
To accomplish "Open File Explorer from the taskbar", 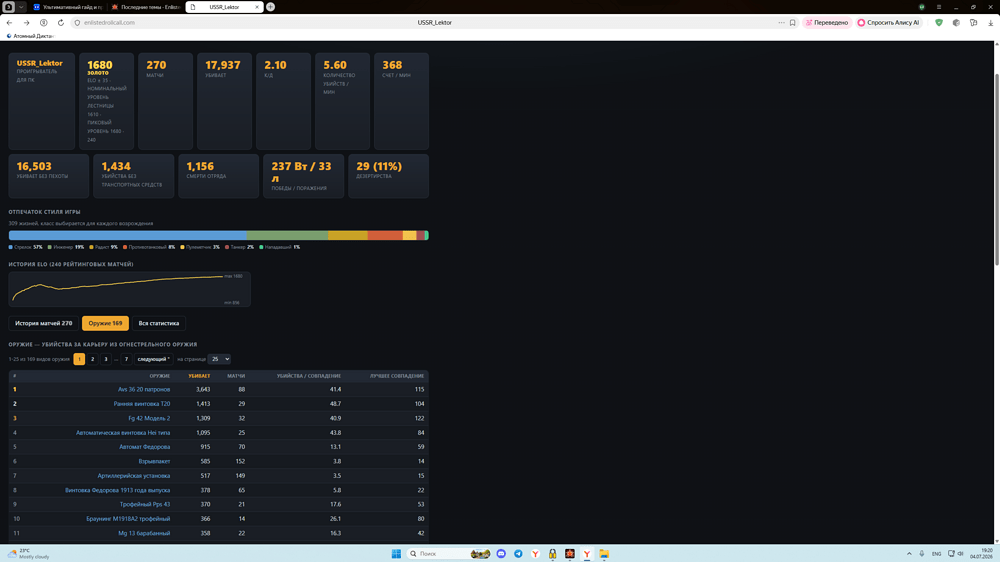I will tap(603, 554).
